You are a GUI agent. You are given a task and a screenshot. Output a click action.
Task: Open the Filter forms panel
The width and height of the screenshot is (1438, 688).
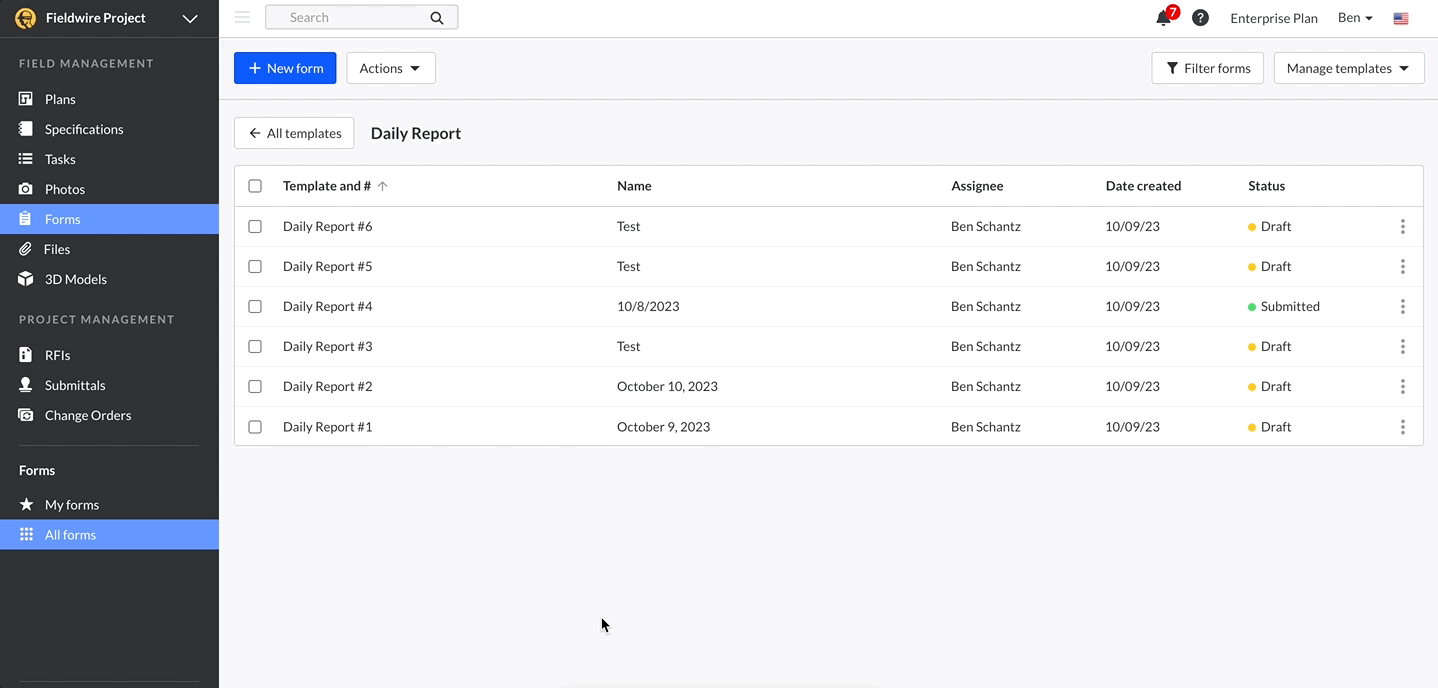pyautogui.click(x=1207, y=68)
